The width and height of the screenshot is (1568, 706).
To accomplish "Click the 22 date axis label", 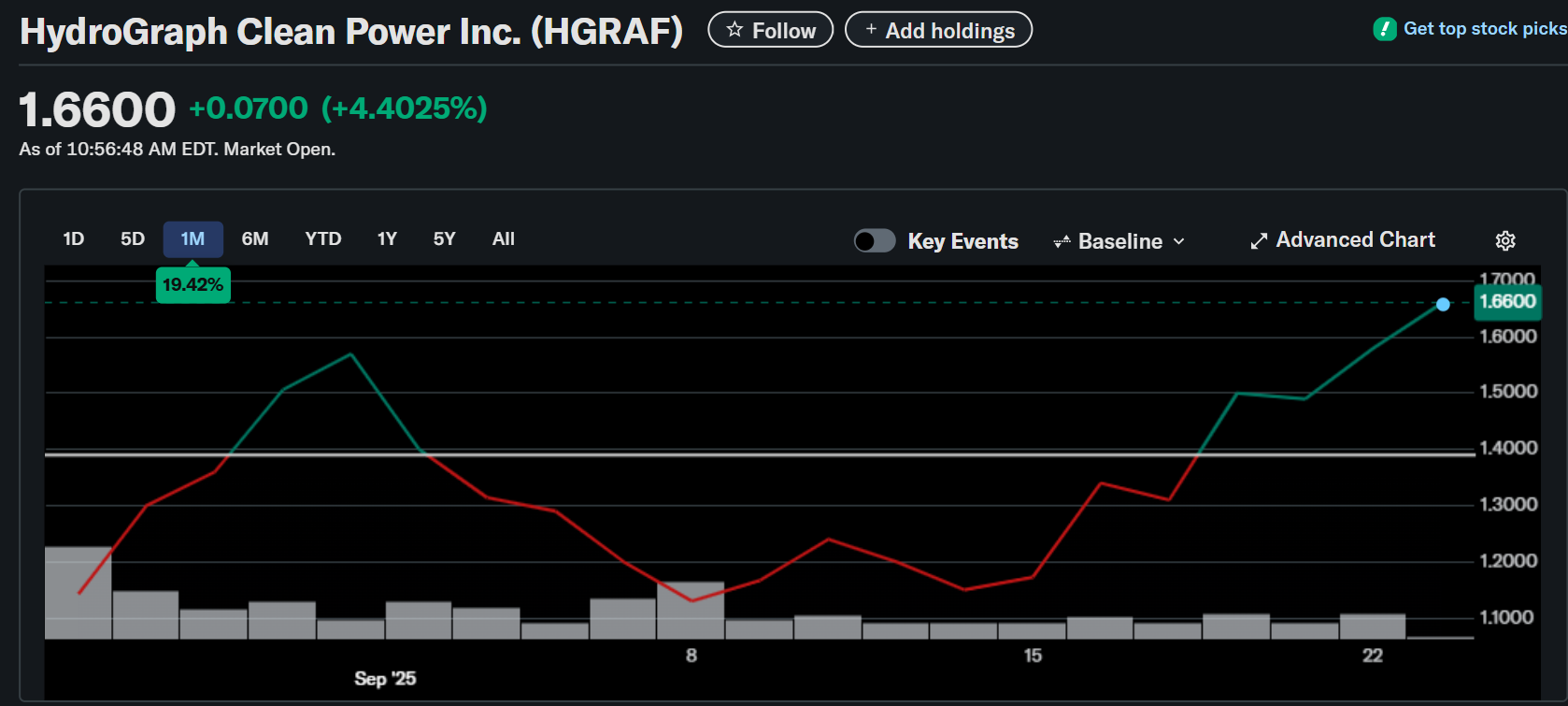I will click(1373, 656).
